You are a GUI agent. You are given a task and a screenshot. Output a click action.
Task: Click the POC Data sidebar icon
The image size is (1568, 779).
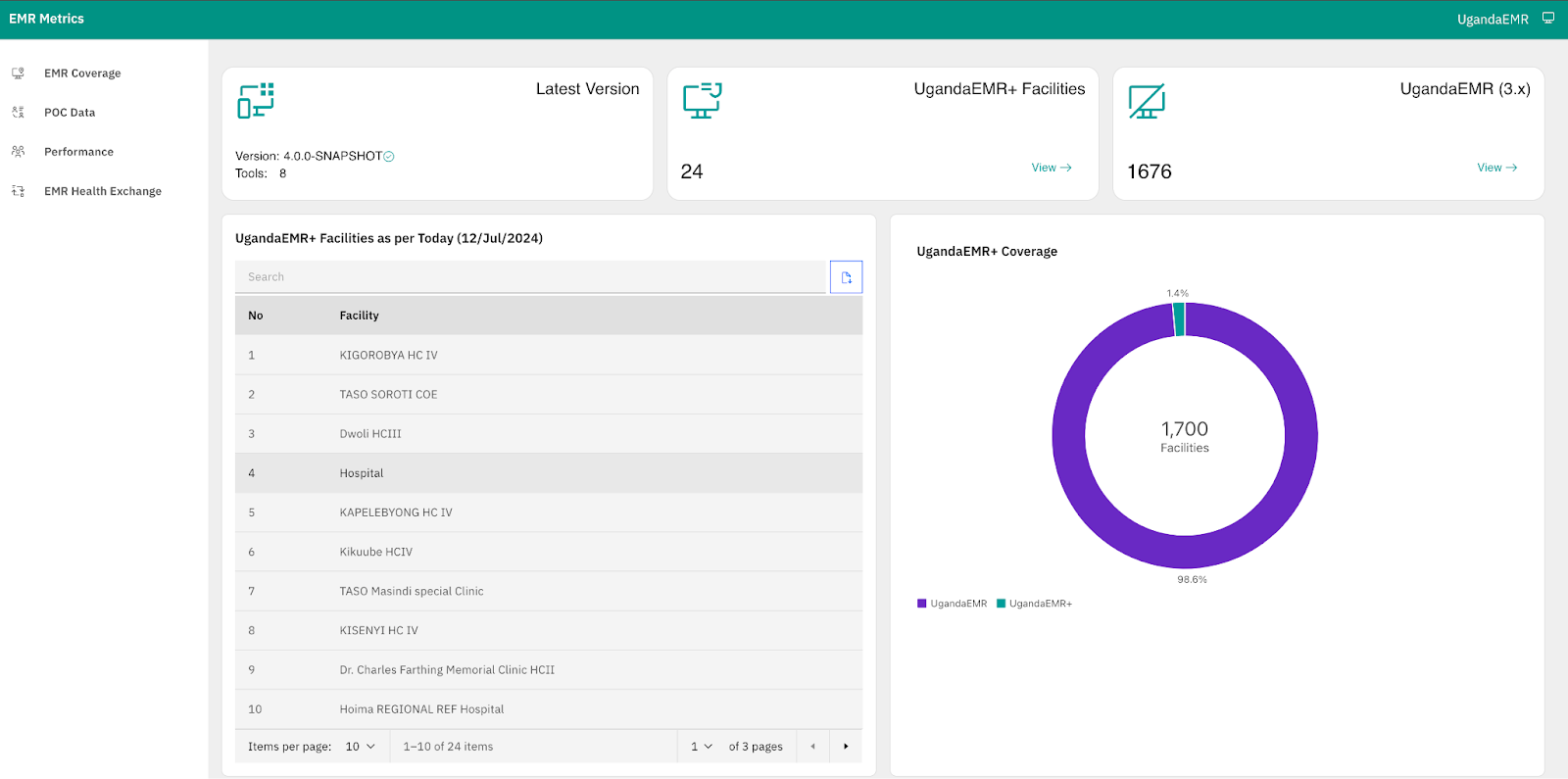18,113
